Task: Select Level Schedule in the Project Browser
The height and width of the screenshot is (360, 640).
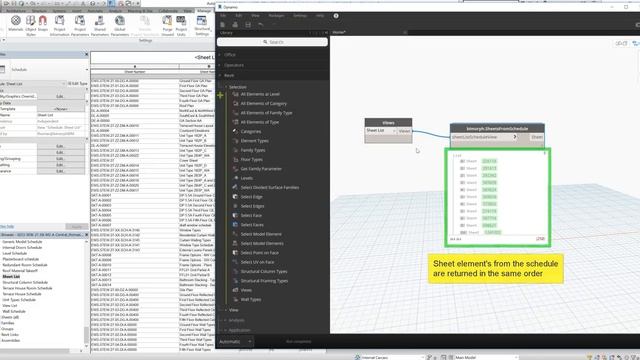Action: (15, 253)
